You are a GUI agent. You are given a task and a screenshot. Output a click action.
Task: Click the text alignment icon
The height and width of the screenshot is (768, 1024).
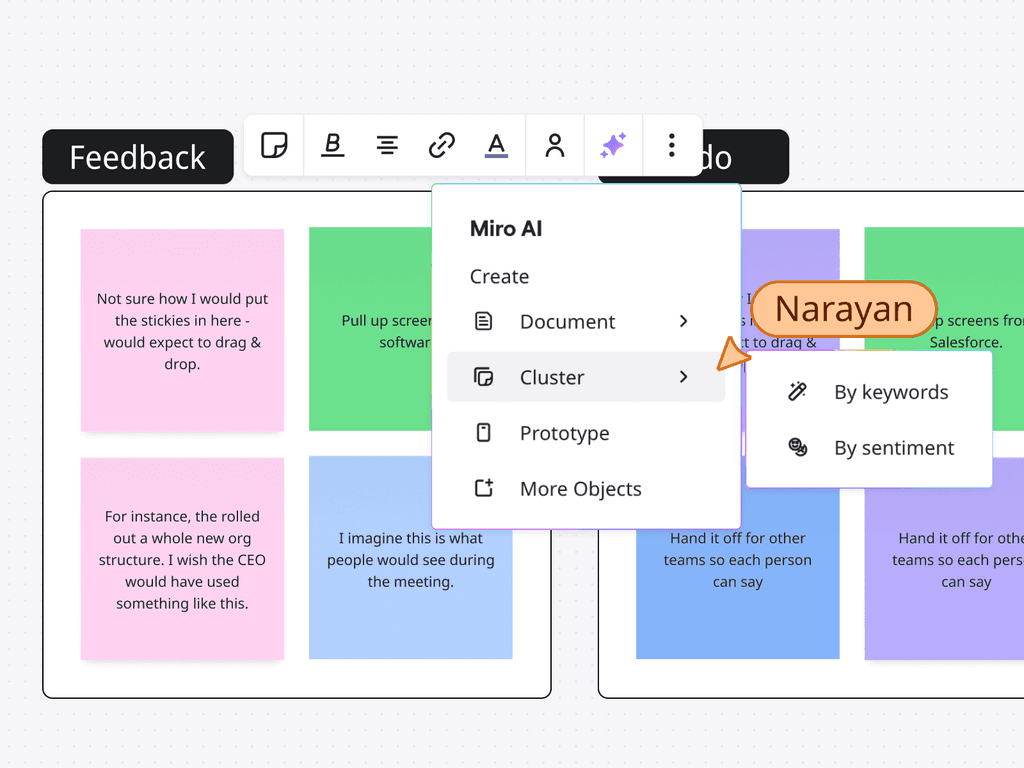387,145
